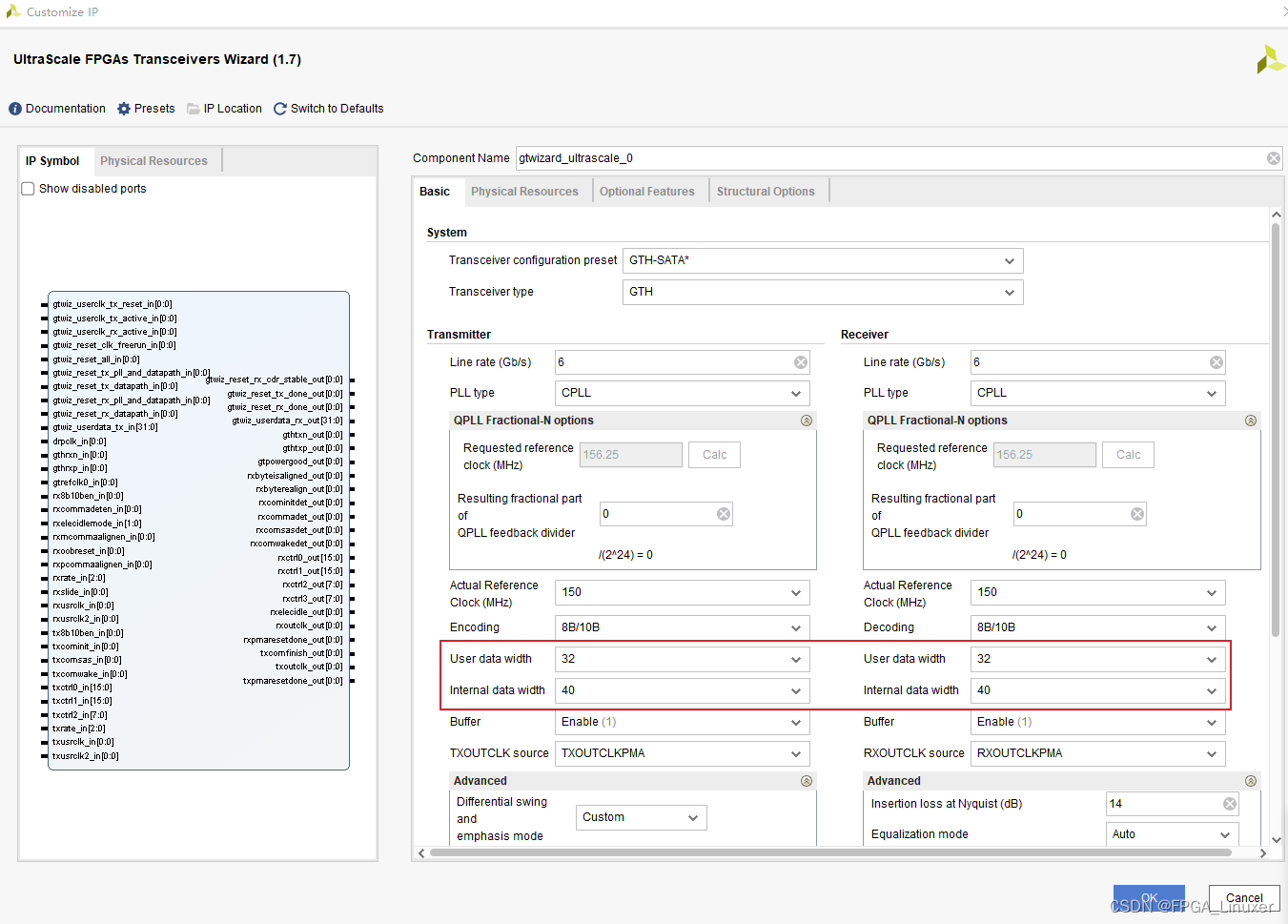Click the Customize IP title bar icon
The height and width of the screenshot is (924, 1288).
tap(13, 11)
